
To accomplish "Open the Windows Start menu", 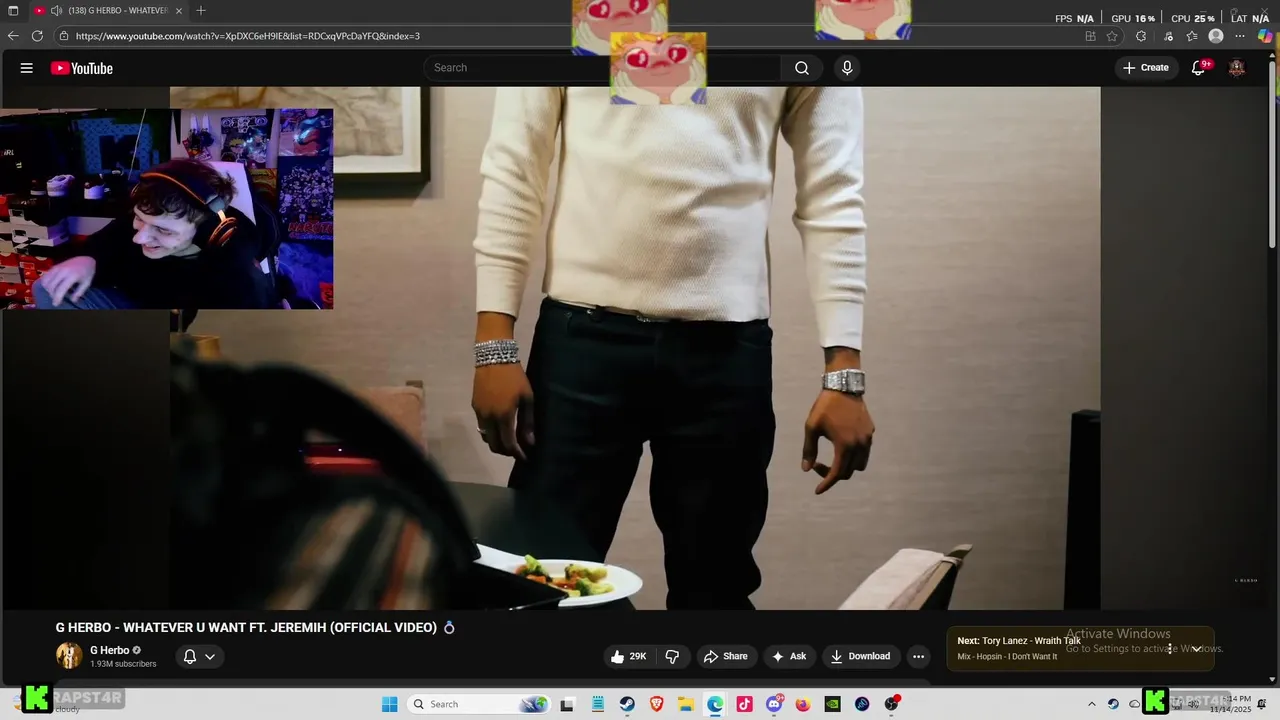I will pyautogui.click(x=390, y=704).
